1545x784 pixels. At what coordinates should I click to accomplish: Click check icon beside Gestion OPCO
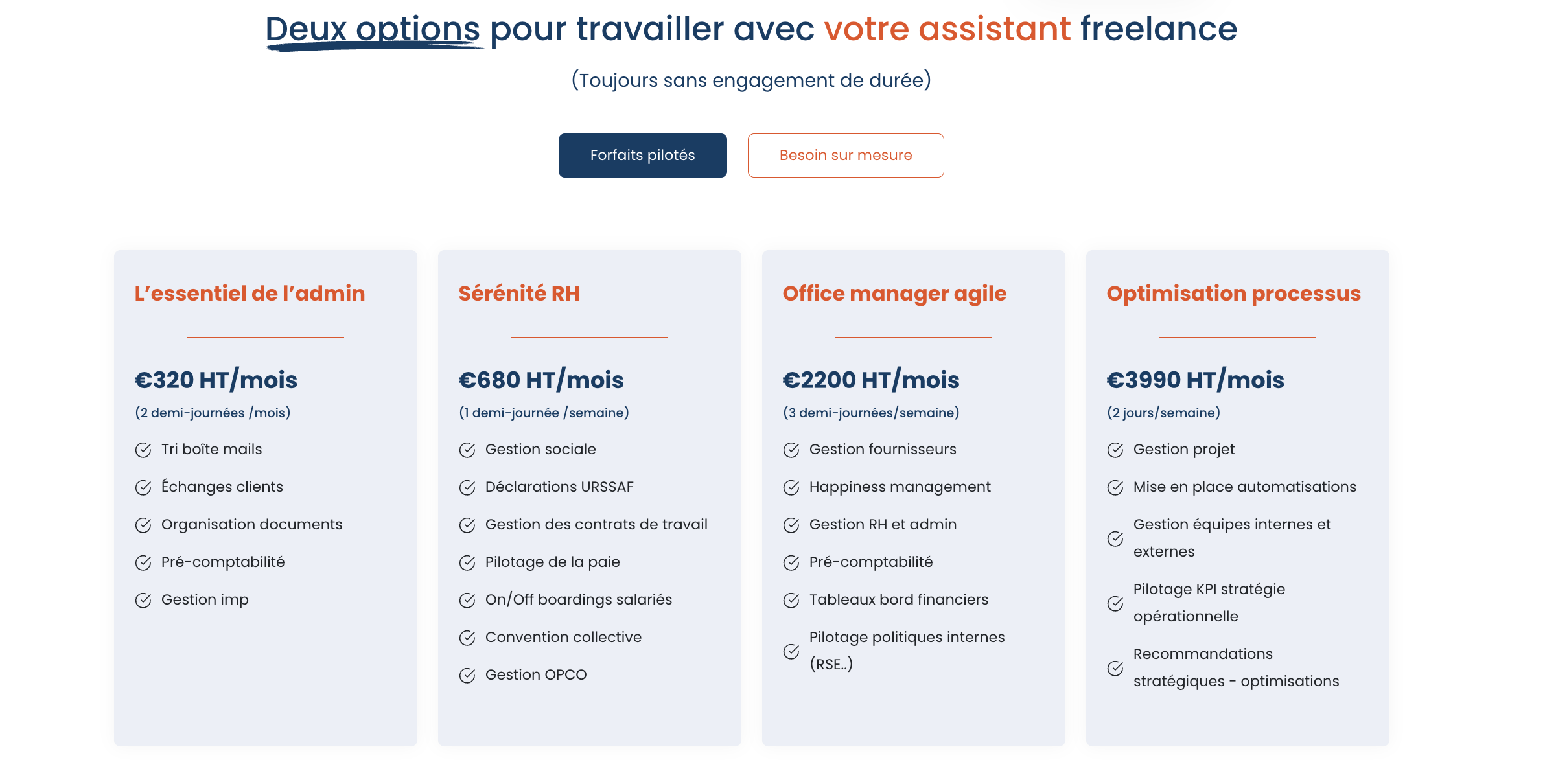467,675
